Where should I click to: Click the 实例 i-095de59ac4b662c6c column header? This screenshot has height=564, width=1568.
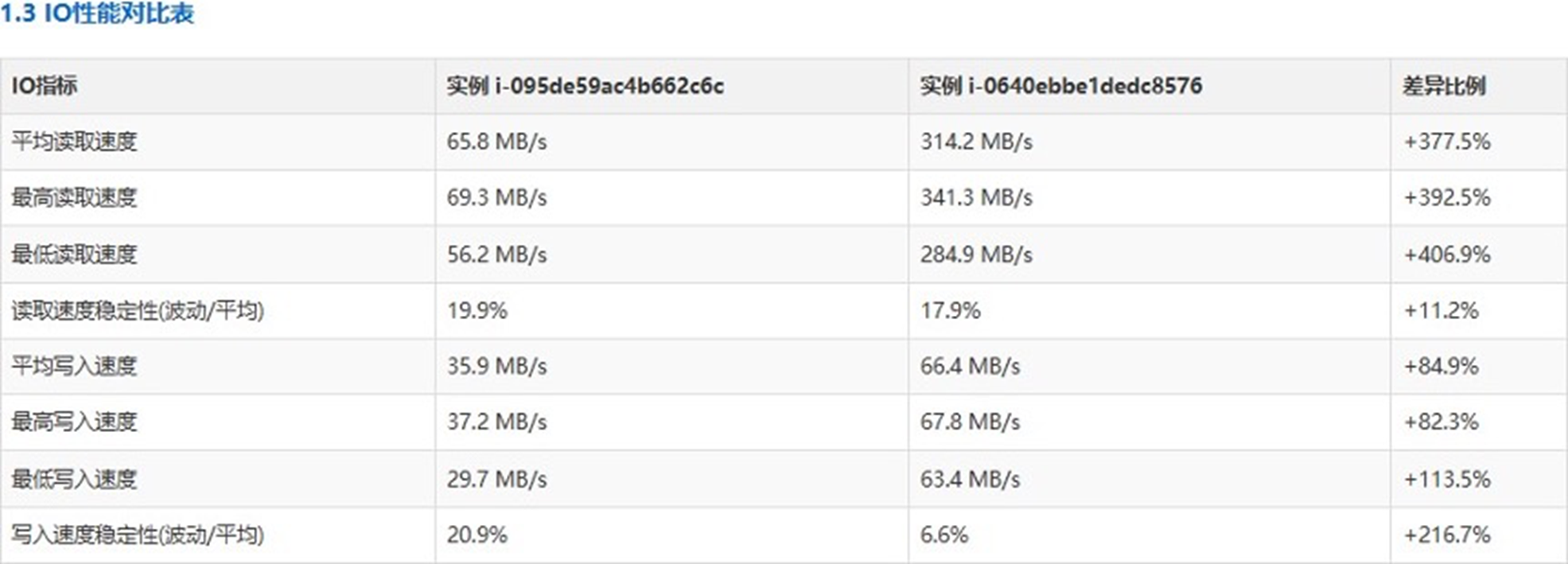point(585,86)
